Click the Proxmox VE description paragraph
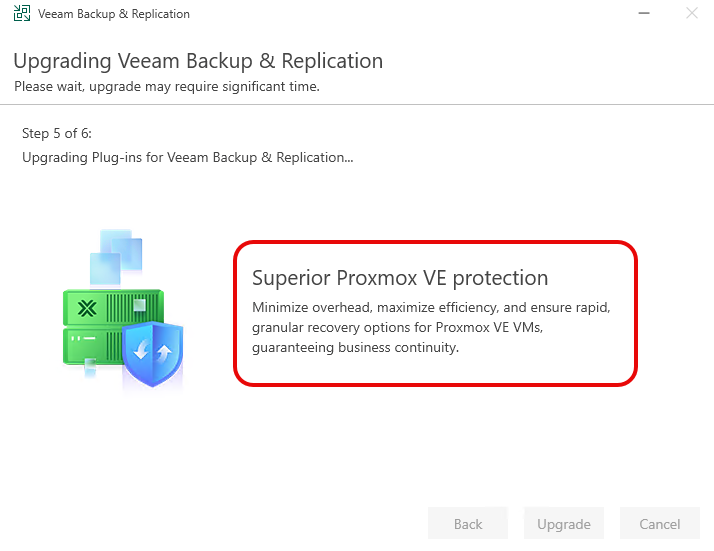This screenshot has height=551, width=714. 430,327
